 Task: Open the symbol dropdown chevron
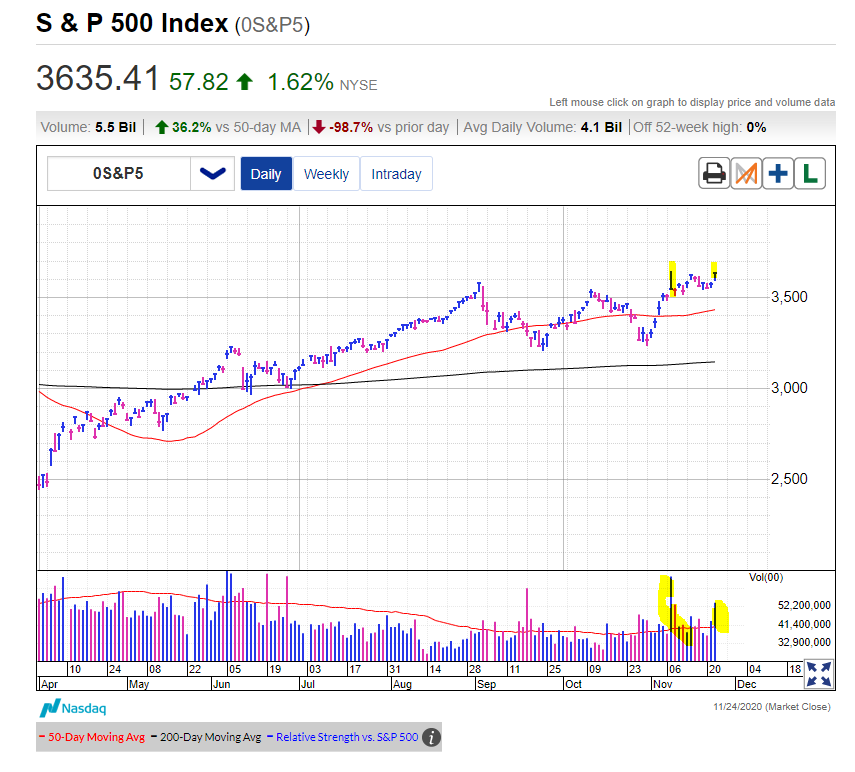212,173
